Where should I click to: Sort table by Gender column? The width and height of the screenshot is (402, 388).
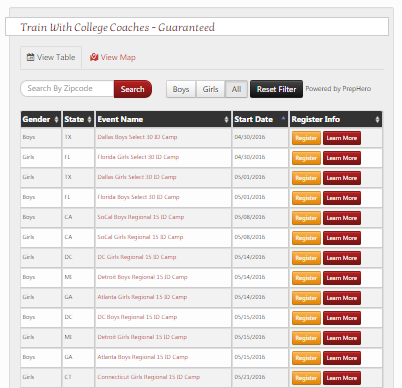41,119
